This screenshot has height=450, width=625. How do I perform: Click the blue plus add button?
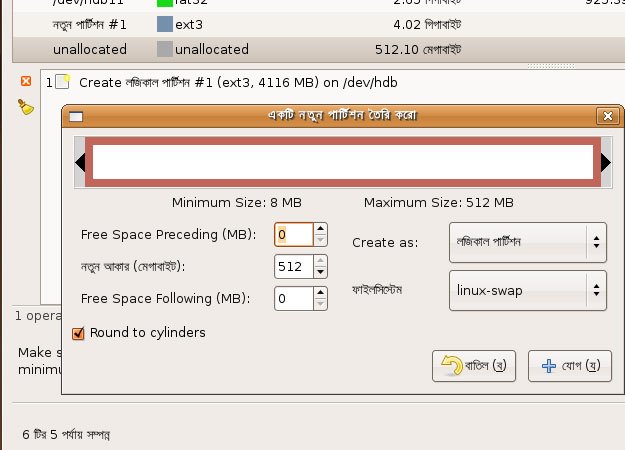(x=570, y=366)
